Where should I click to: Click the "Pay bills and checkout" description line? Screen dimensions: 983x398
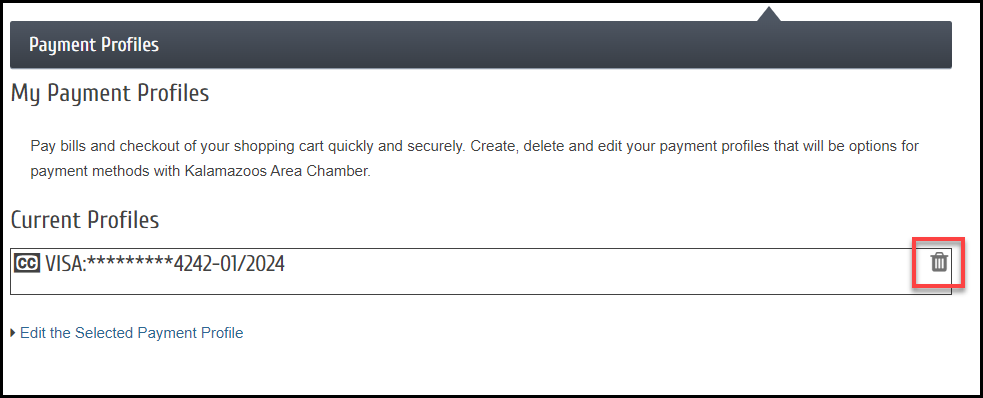coord(475,147)
